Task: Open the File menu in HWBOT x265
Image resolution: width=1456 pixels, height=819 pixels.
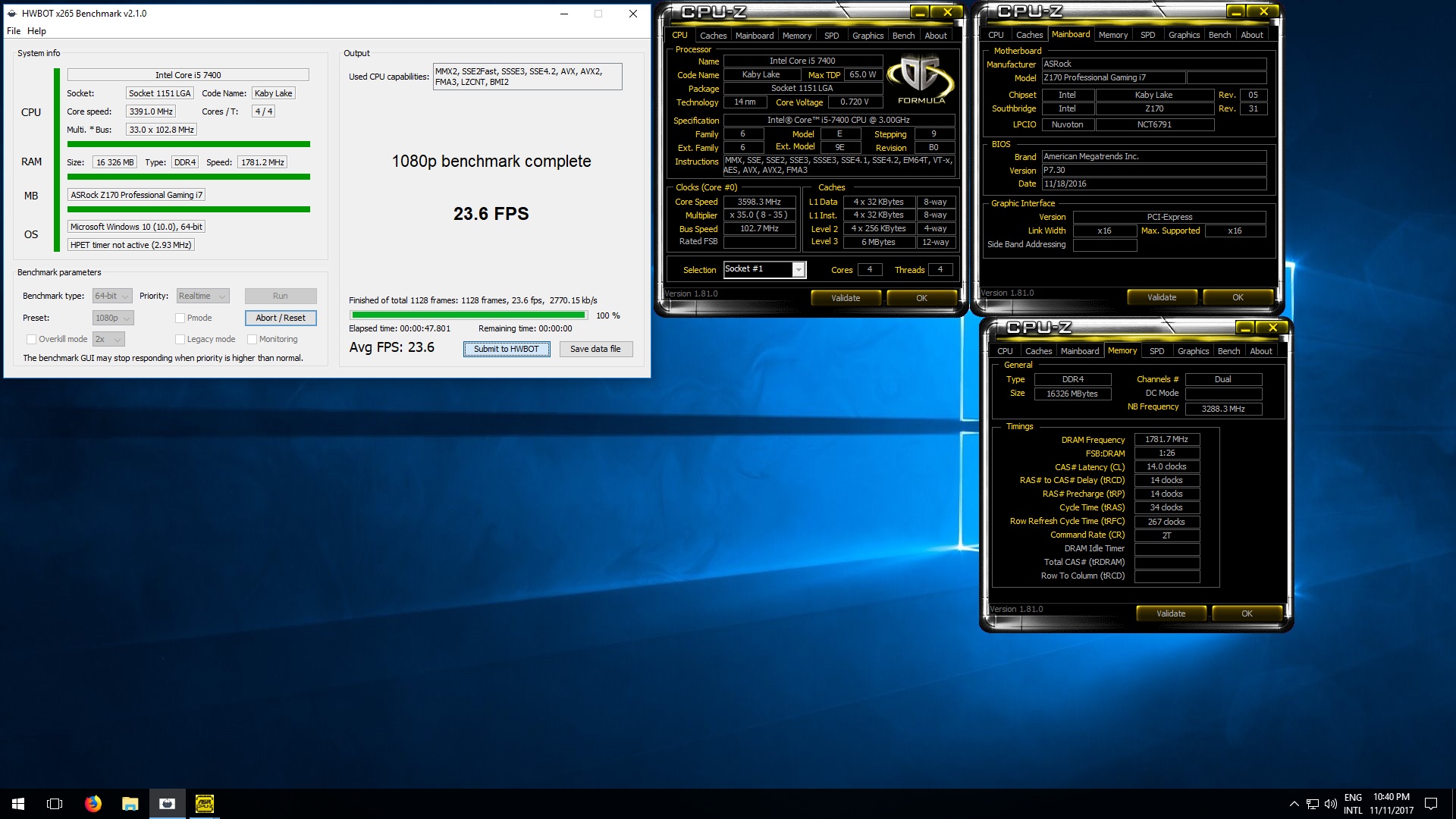Action: point(14,31)
